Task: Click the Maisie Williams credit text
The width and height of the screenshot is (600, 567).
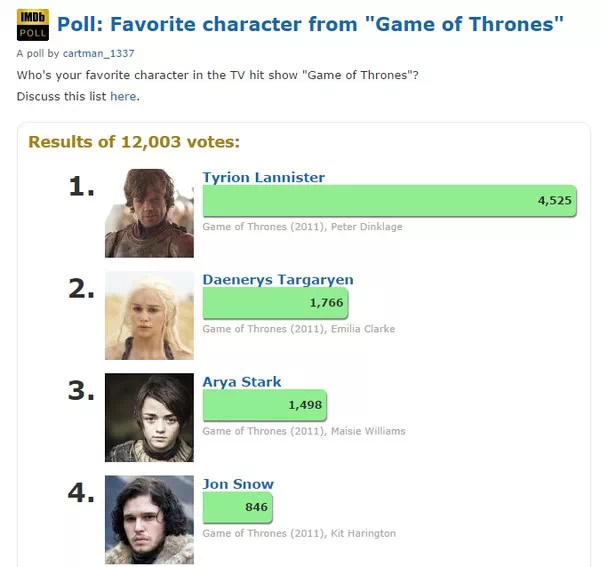Action: pos(368,431)
